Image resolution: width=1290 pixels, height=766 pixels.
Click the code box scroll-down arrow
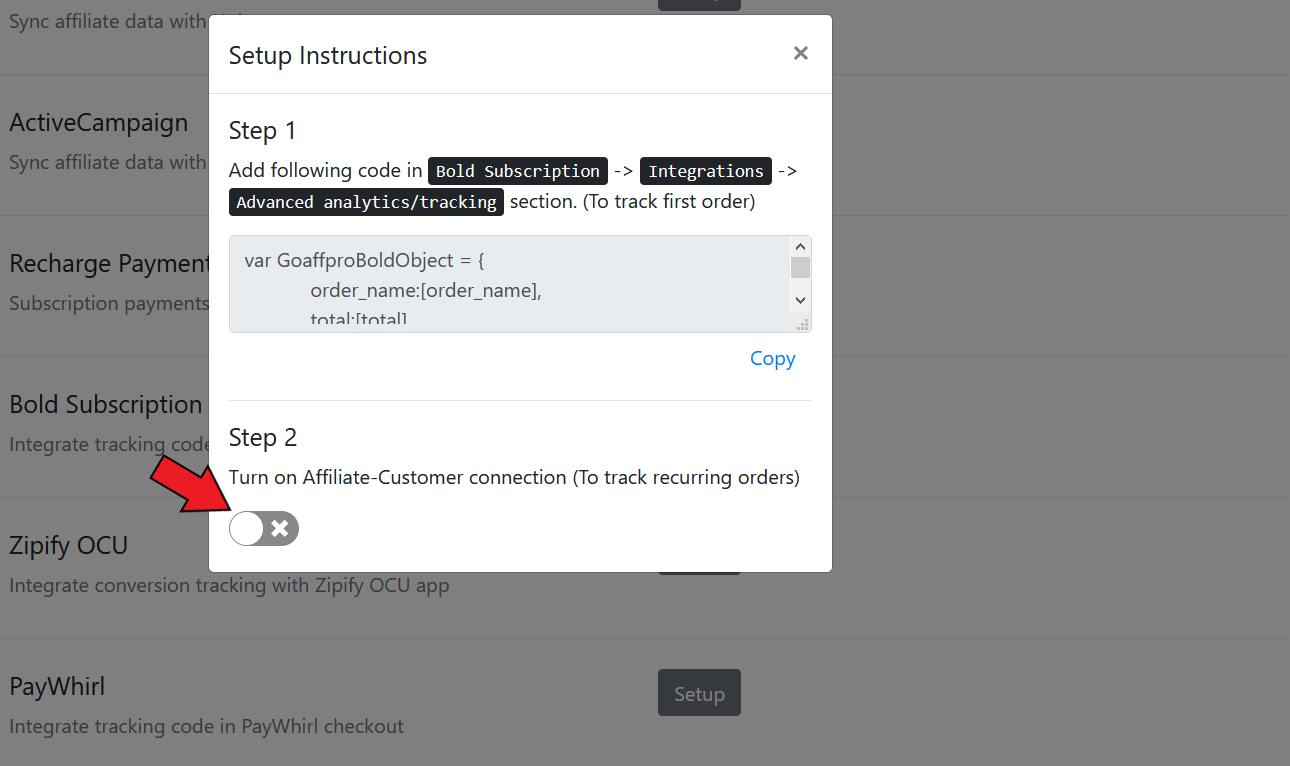[x=800, y=299]
